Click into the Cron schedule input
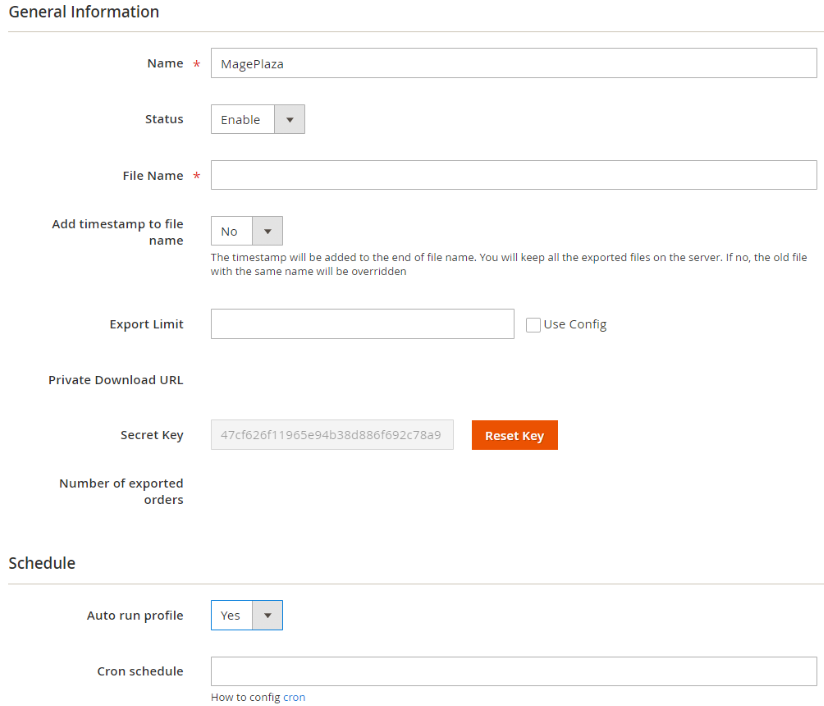This screenshot has width=824, height=706. point(513,671)
